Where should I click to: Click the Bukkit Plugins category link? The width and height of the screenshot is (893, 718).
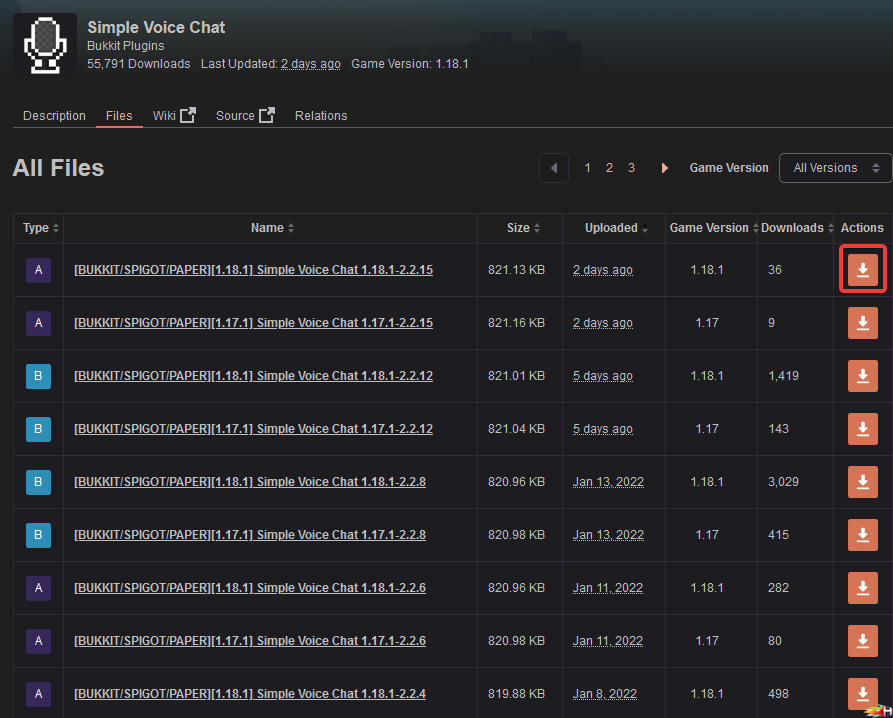(125, 46)
